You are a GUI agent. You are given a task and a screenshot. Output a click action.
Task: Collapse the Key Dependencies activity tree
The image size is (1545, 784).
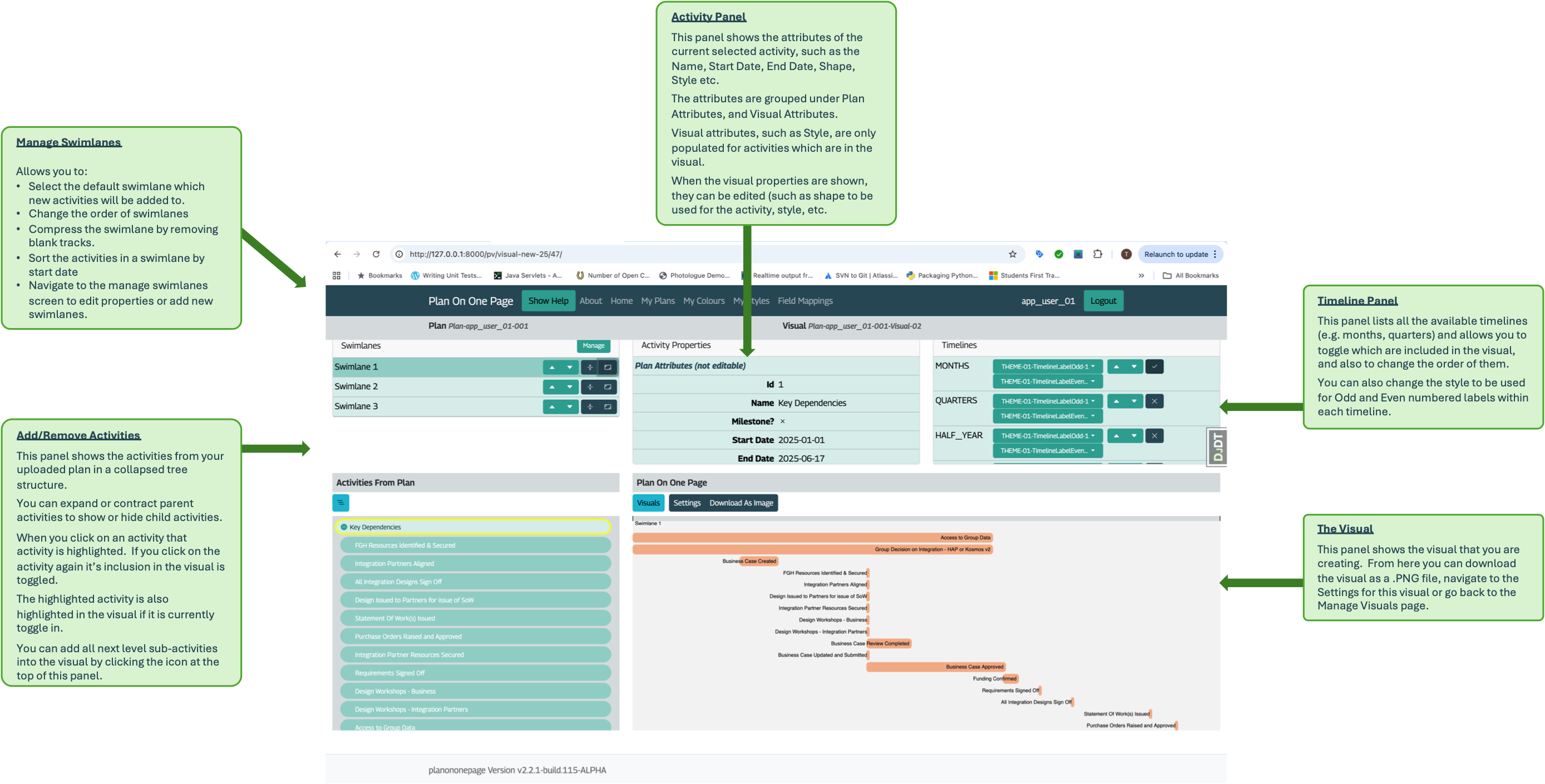pyautogui.click(x=343, y=527)
